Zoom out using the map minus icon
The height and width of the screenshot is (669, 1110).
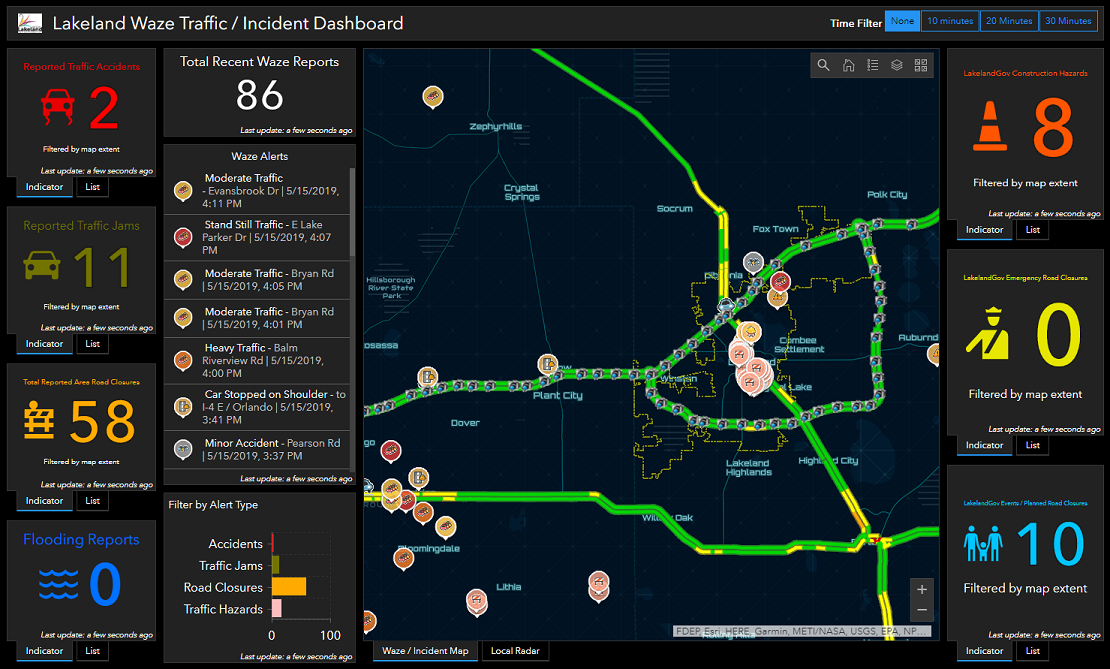tap(921, 611)
